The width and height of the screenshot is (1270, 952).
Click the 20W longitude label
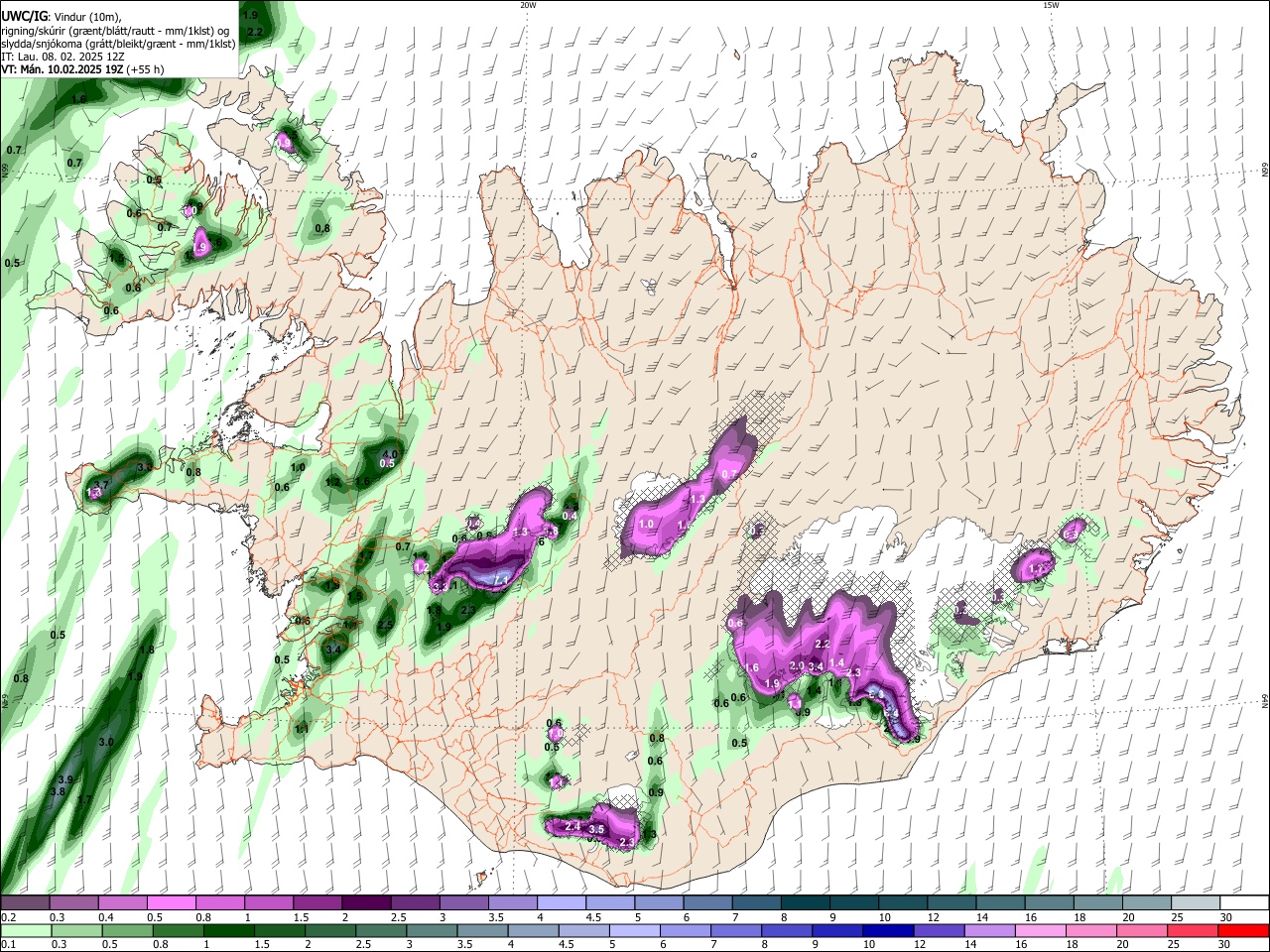(528, 5)
